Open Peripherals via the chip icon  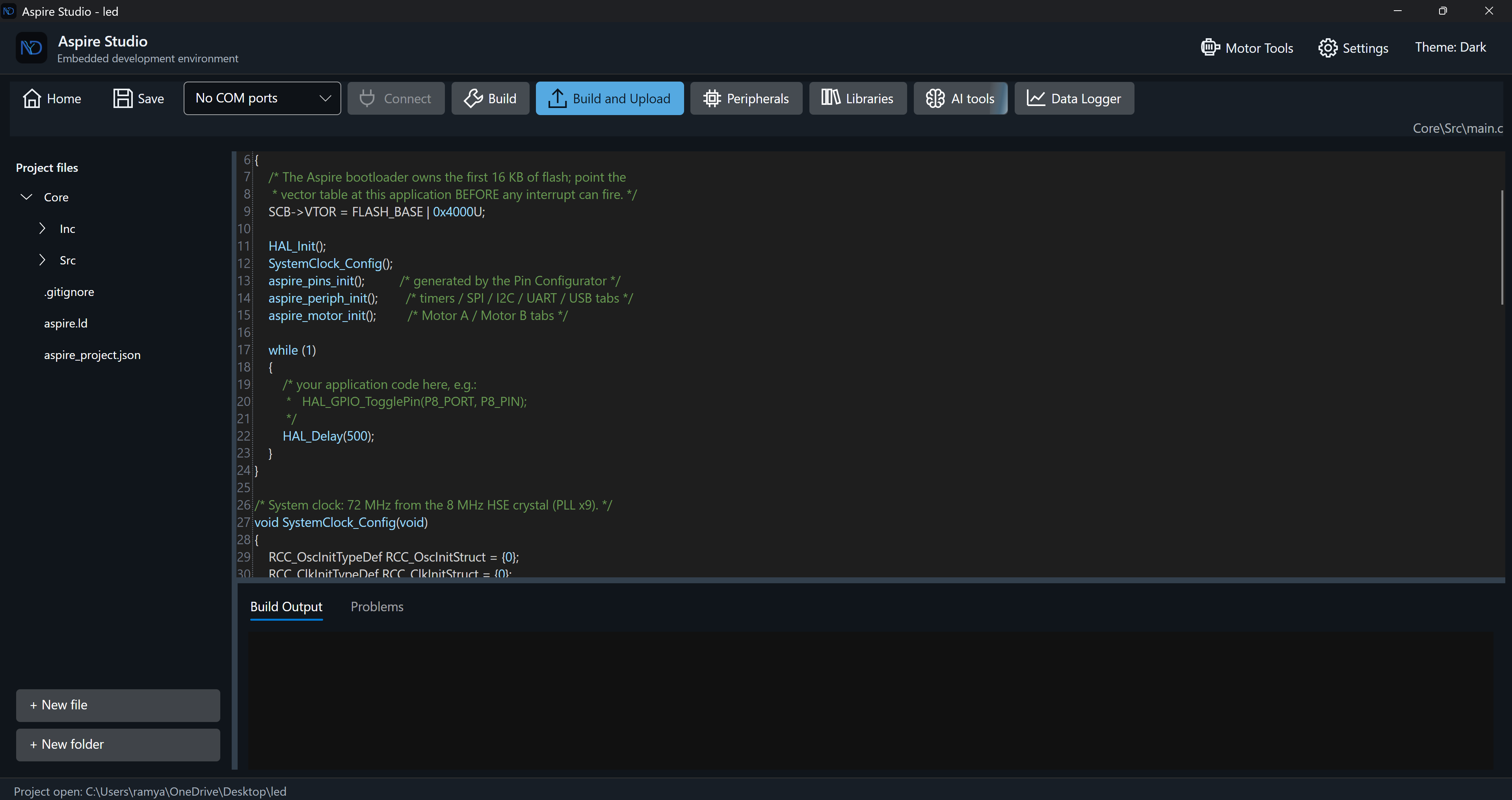711,99
